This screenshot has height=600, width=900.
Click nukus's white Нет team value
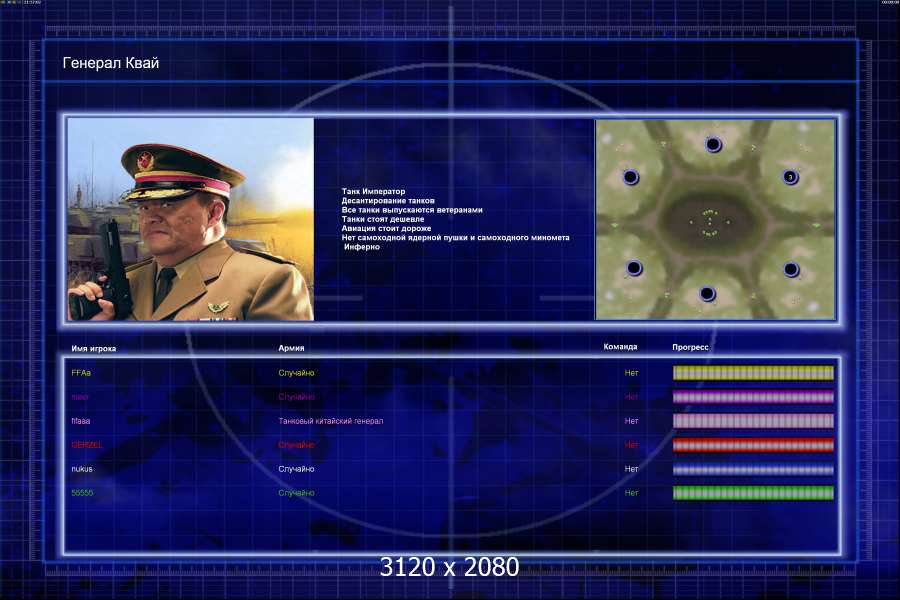[631, 469]
